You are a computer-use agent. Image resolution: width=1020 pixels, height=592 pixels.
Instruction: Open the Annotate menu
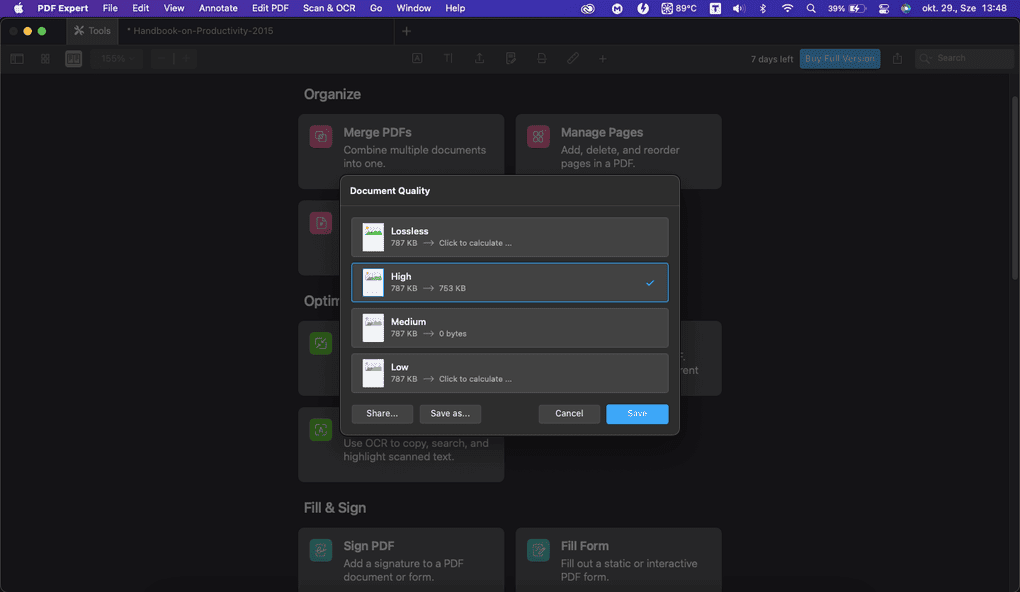(x=218, y=8)
